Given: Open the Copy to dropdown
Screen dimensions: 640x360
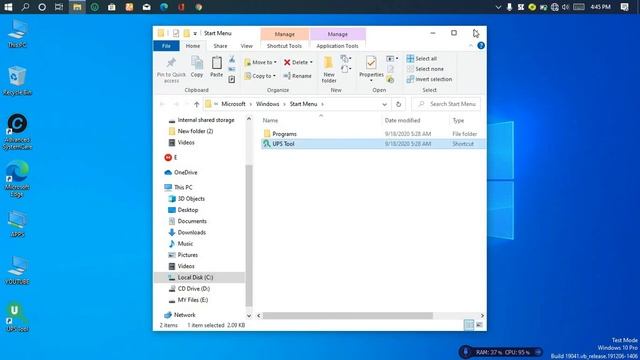Looking at the screenshot, I should (x=260, y=76).
